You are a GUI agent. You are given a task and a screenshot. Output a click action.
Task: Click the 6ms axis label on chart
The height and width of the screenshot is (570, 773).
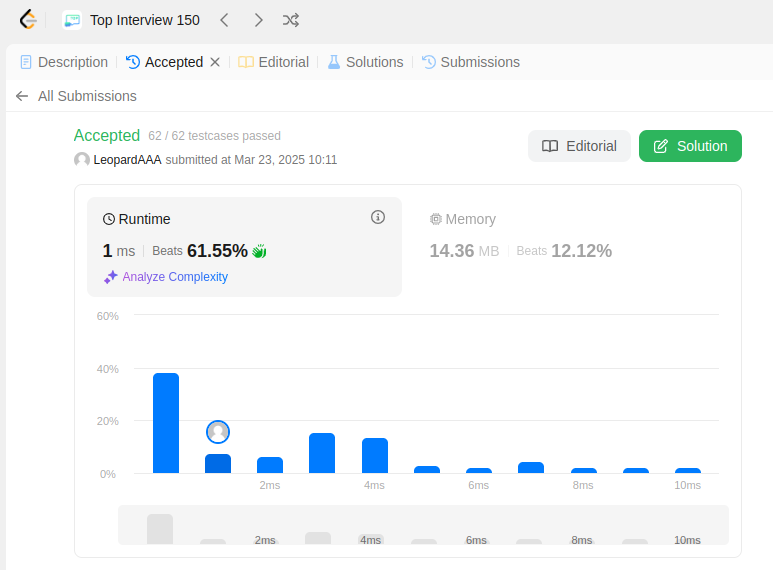point(479,485)
